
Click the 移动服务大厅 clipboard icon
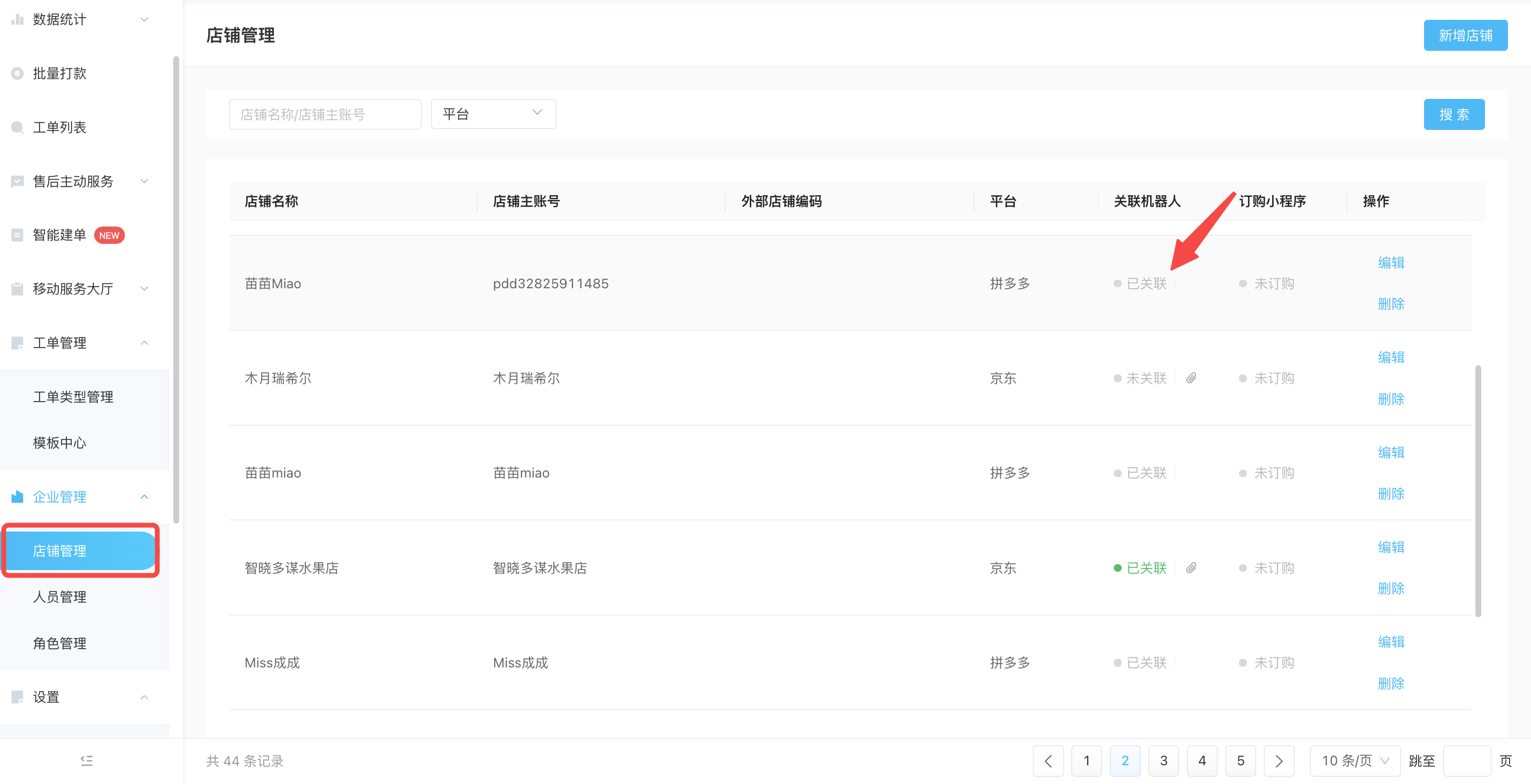(x=17, y=289)
